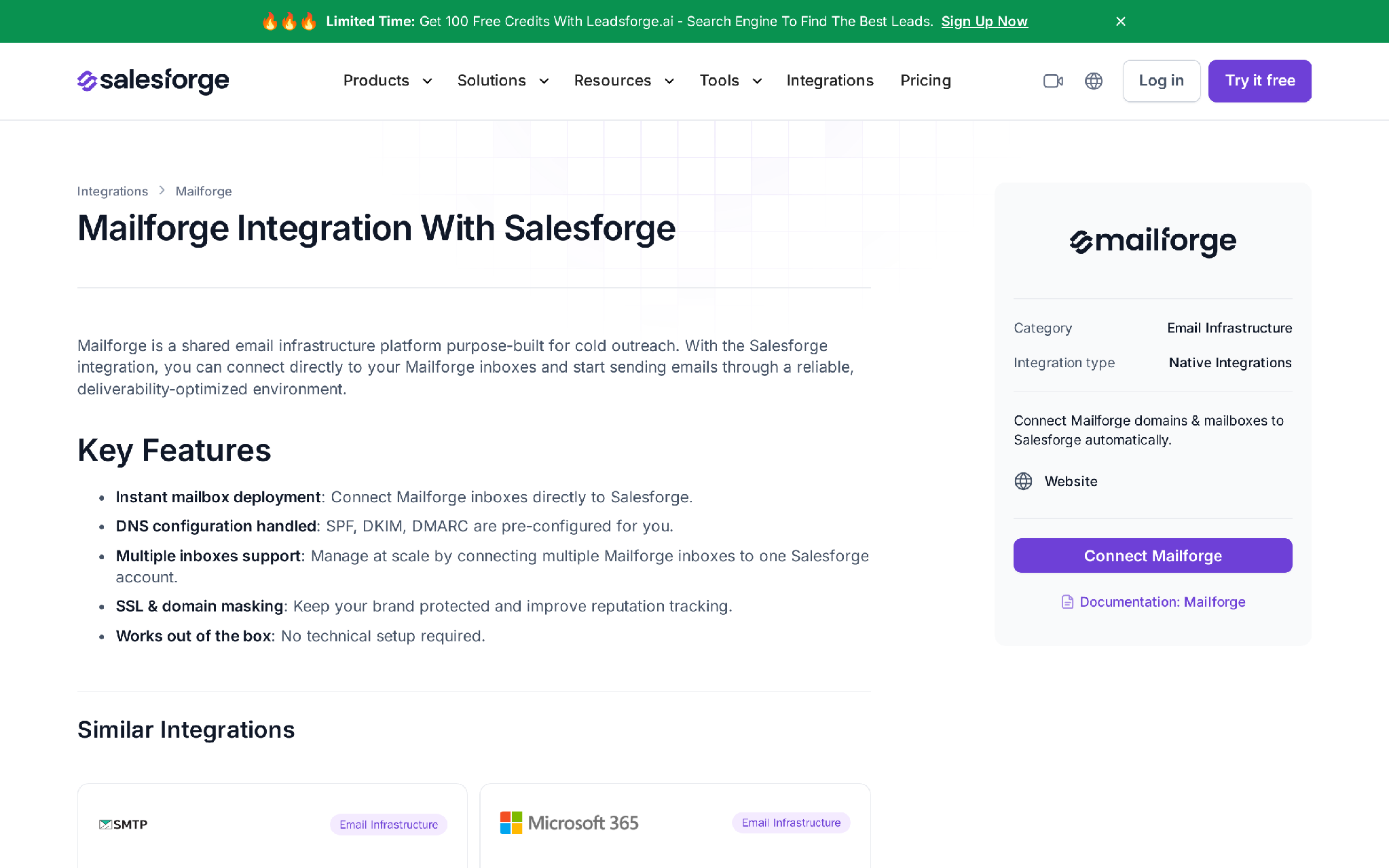
Task: Click 'Works out of the box' bullet text
Action: tap(194, 636)
